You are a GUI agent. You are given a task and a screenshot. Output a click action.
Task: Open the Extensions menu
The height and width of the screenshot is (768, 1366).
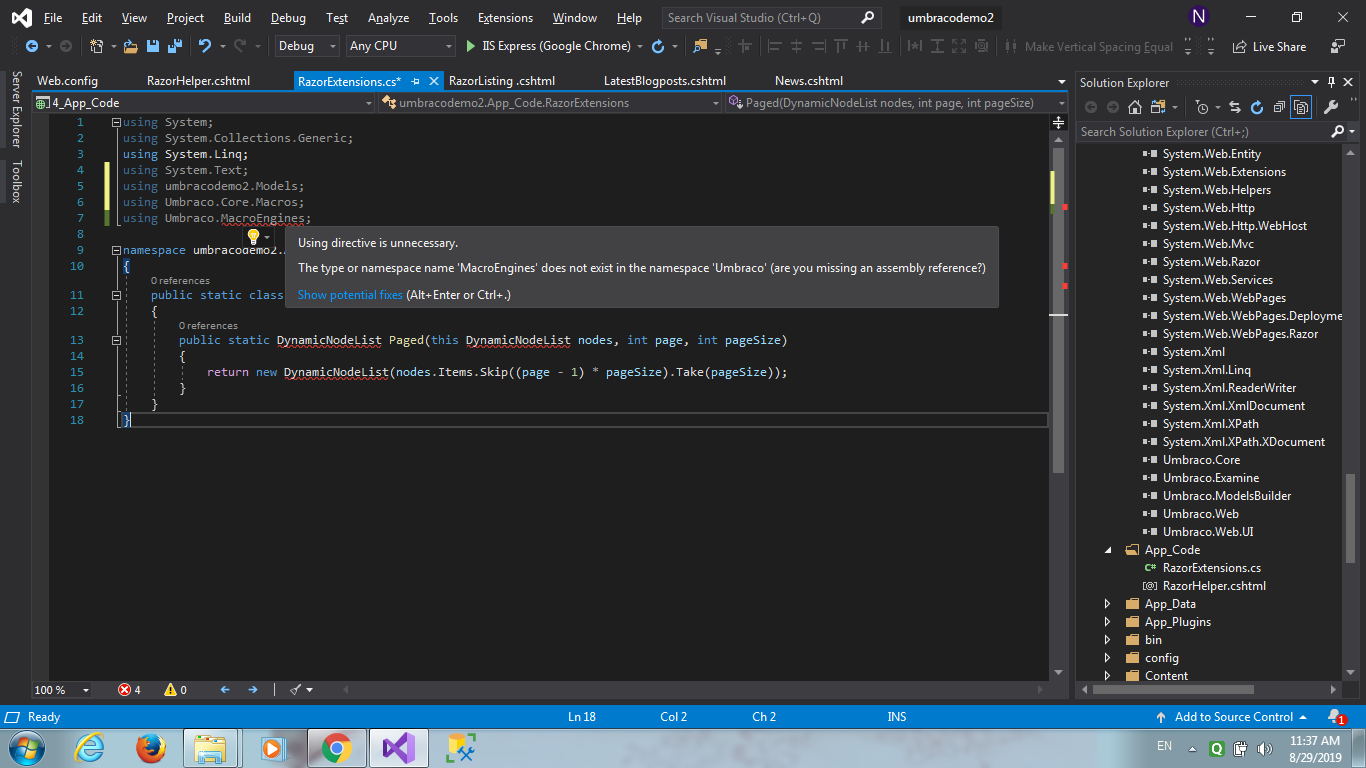click(x=505, y=18)
